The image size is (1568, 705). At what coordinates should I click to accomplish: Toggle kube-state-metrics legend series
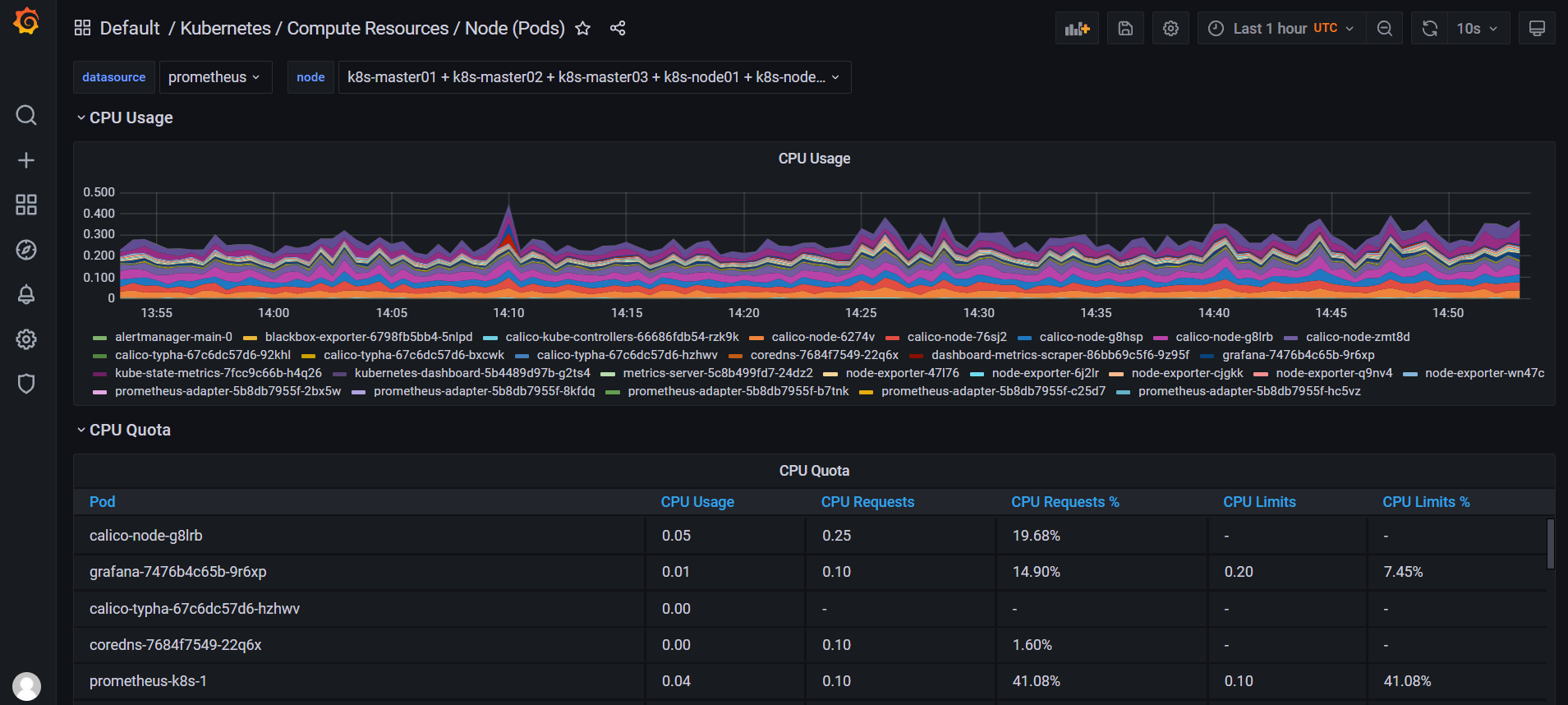[x=218, y=373]
